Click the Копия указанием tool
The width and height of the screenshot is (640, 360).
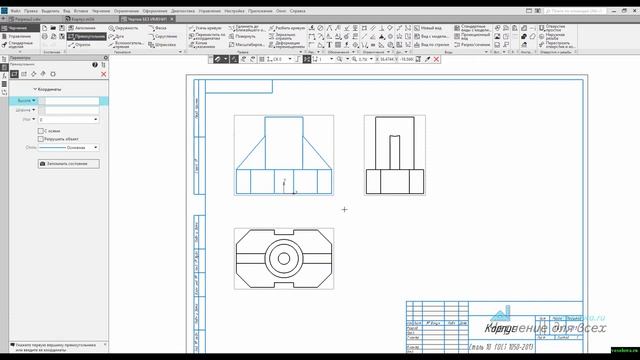(203, 44)
